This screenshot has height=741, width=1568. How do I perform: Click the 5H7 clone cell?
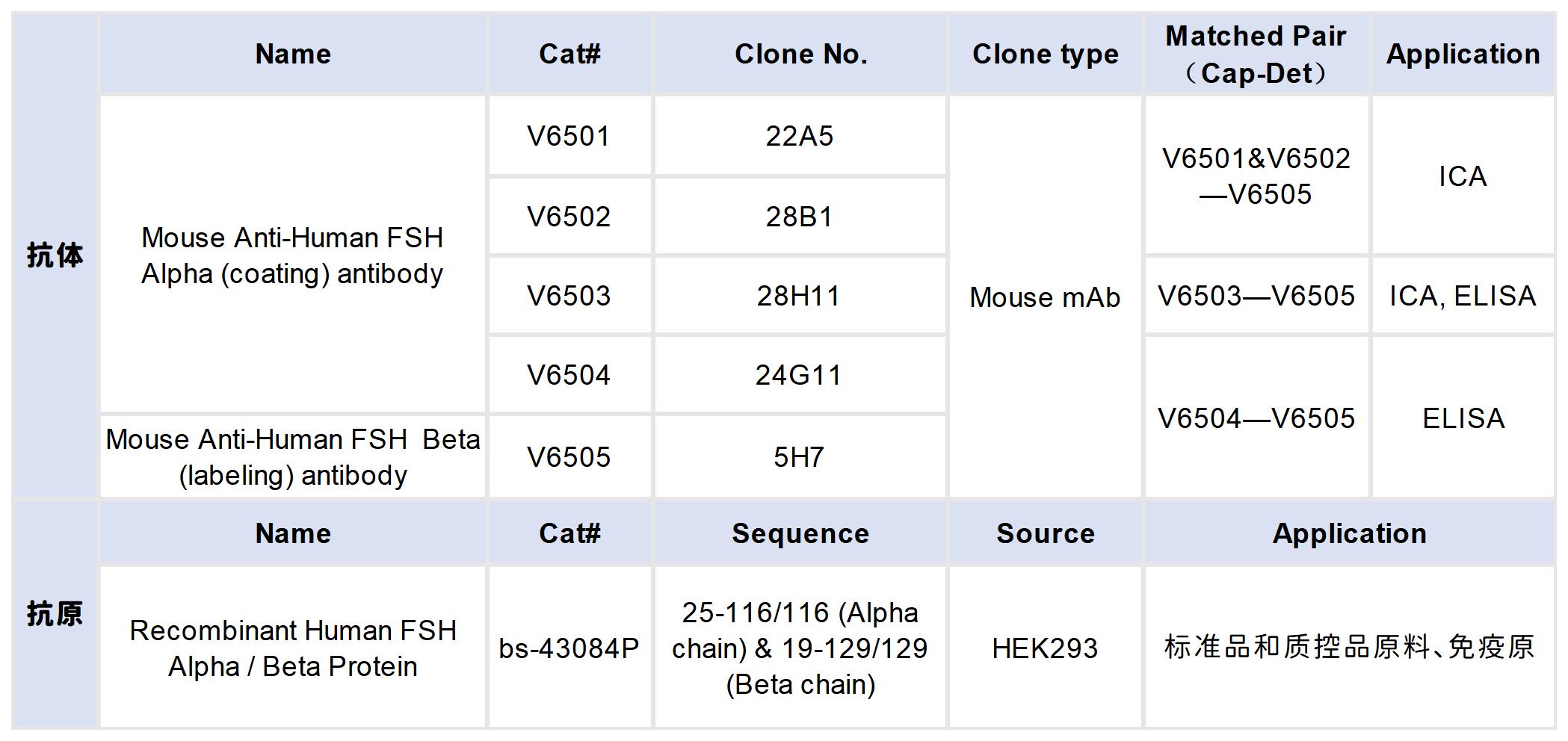coord(799,457)
